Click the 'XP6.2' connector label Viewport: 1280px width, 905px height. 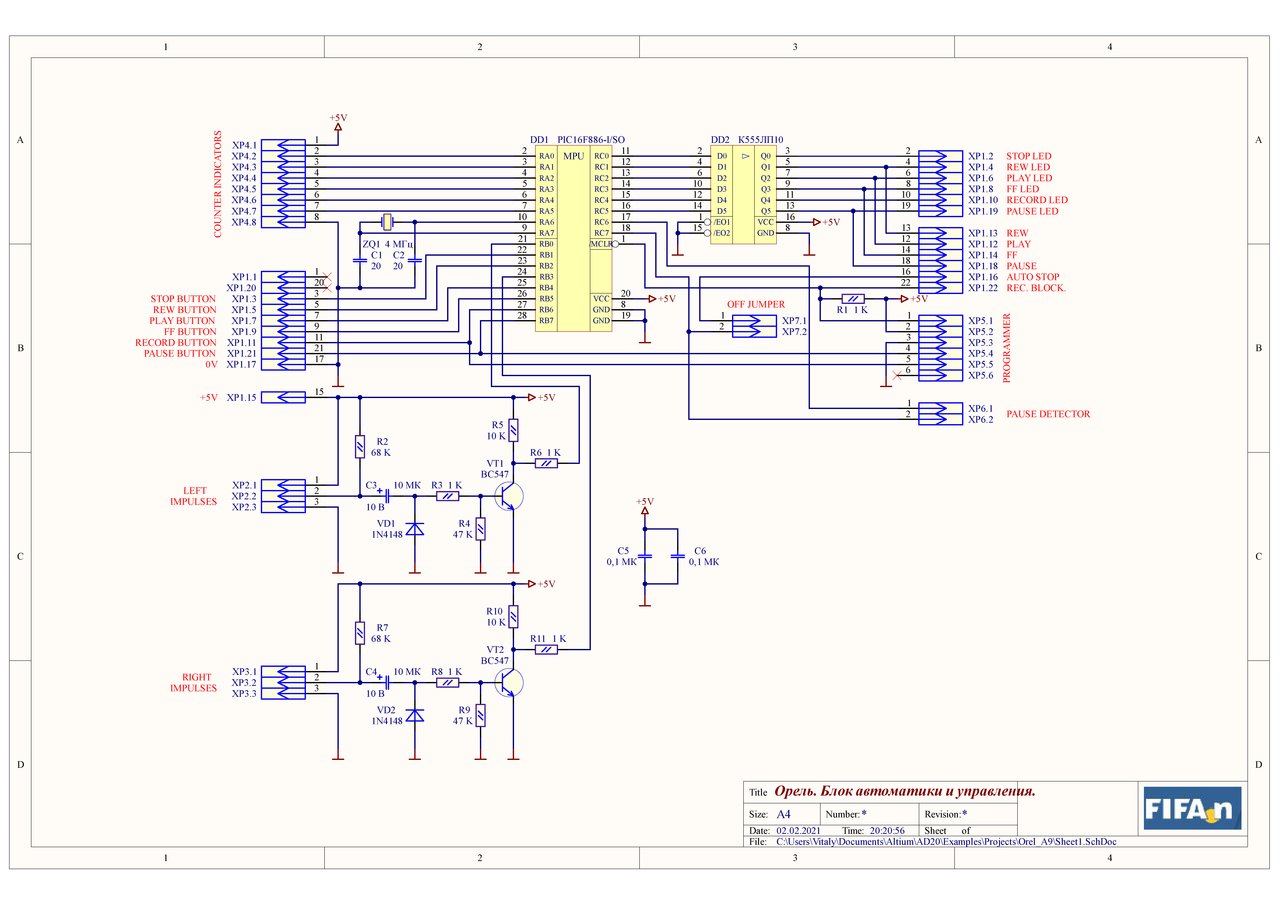[x=980, y=419]
